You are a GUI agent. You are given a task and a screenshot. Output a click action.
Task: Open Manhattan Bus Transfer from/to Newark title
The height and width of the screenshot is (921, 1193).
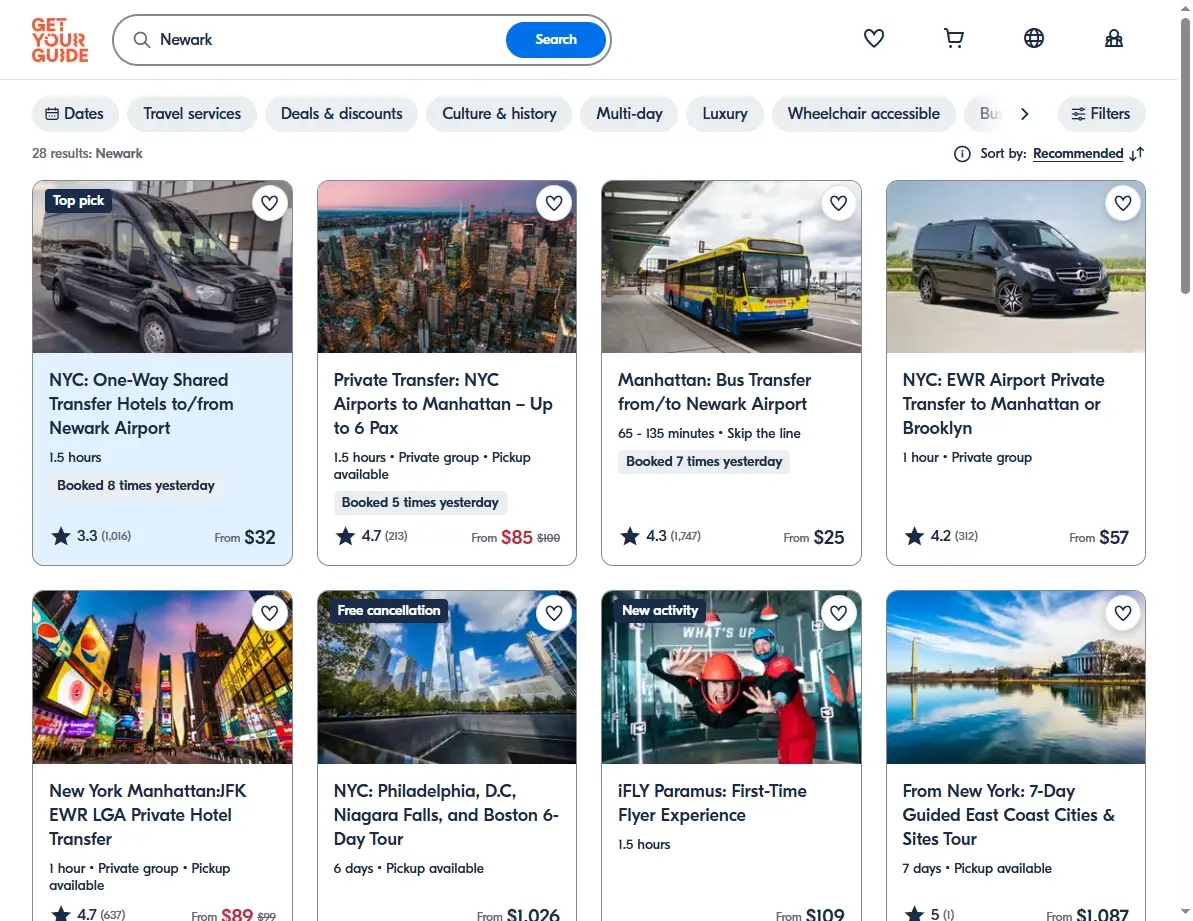(714, 392)
